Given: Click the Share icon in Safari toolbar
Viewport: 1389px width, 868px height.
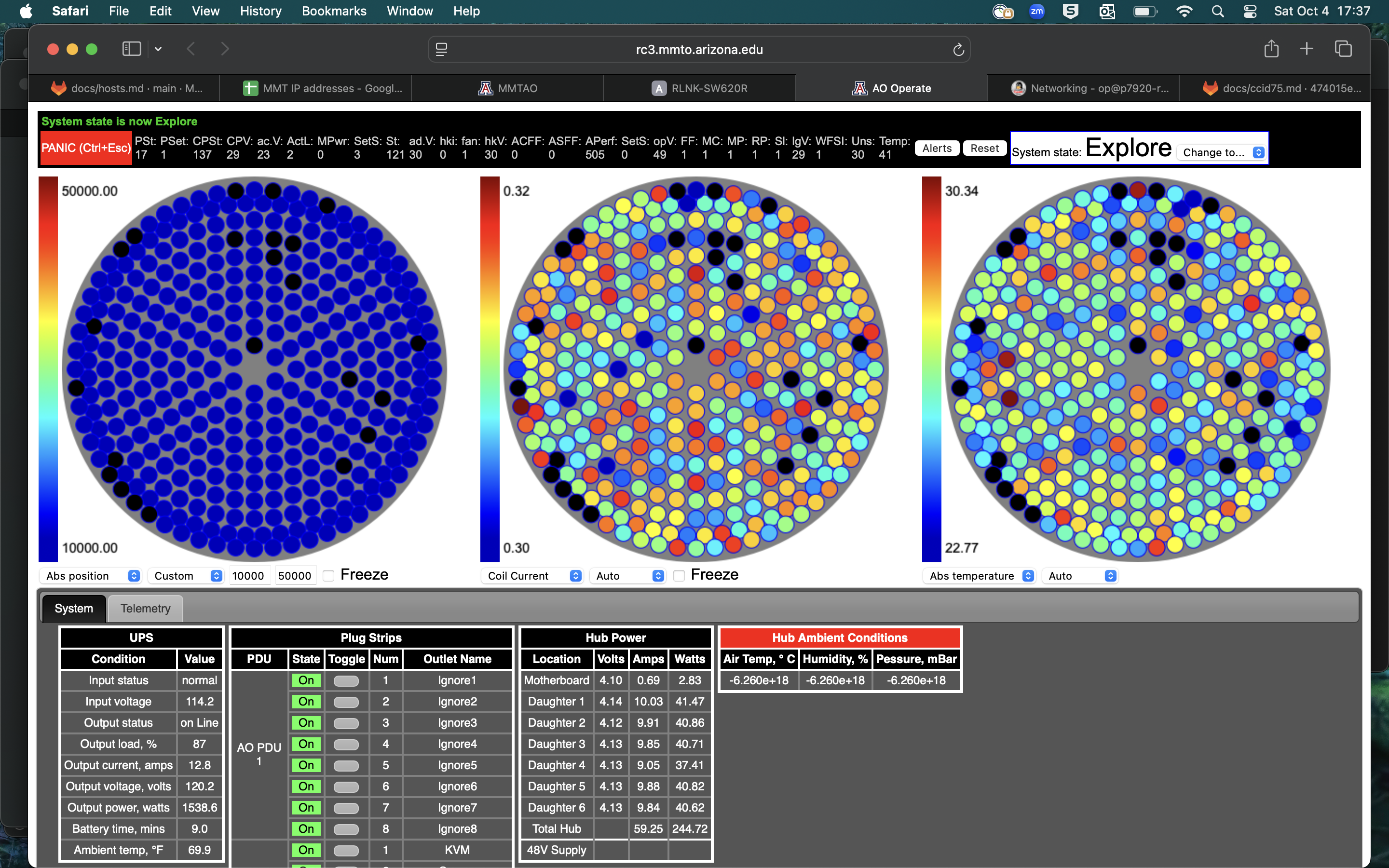Looking at the screenshot, I should click(x=1271, y=49).
